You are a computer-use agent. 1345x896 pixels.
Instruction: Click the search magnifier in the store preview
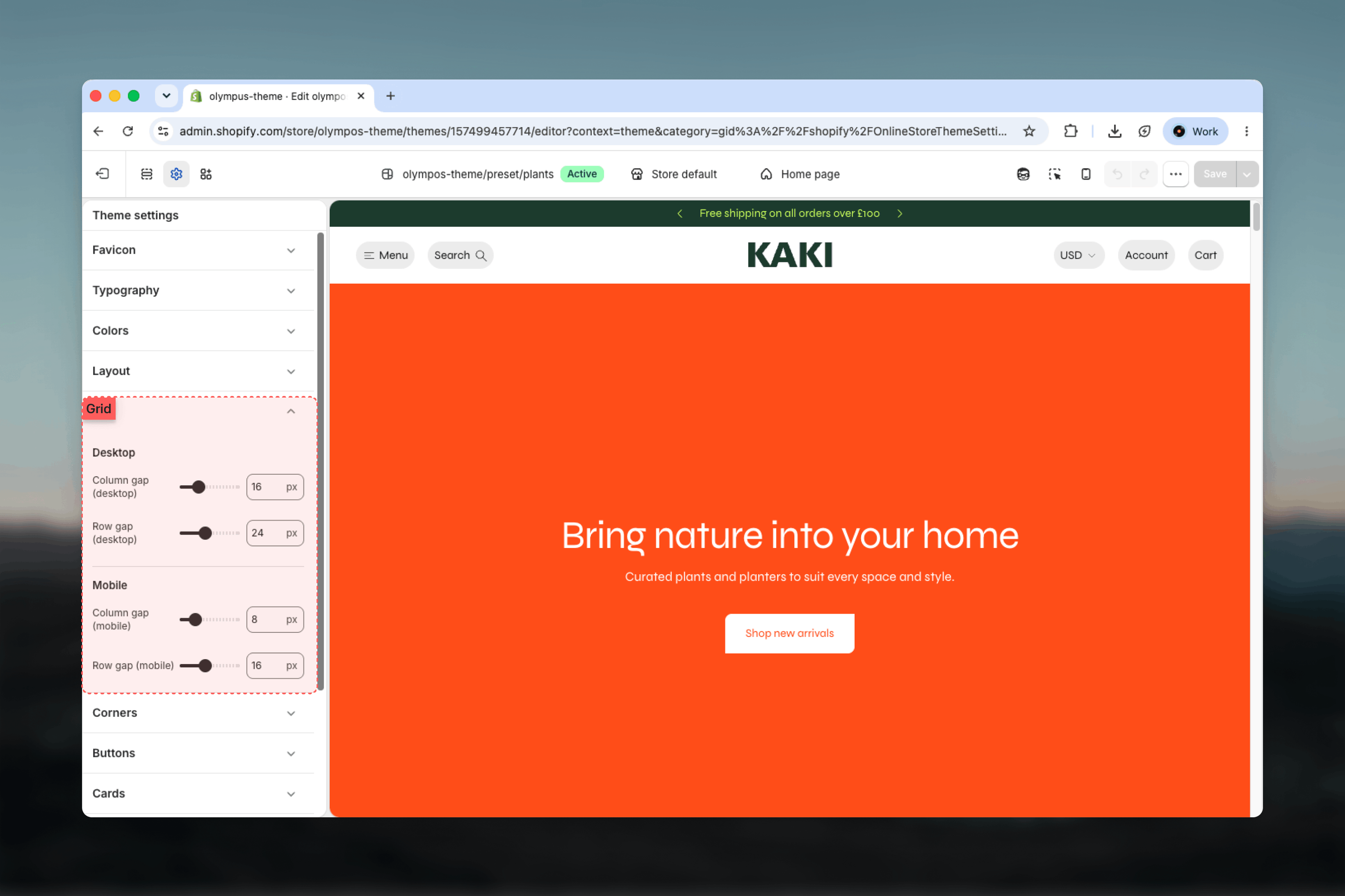[481, 255]
